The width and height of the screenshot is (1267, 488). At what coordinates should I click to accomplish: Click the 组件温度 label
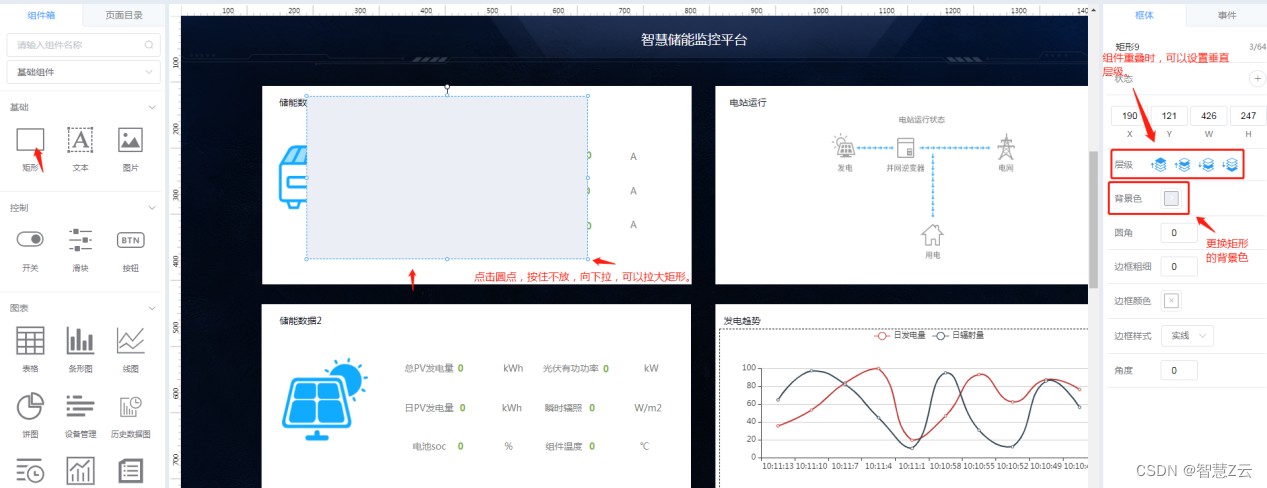click(x=564, y=446)
